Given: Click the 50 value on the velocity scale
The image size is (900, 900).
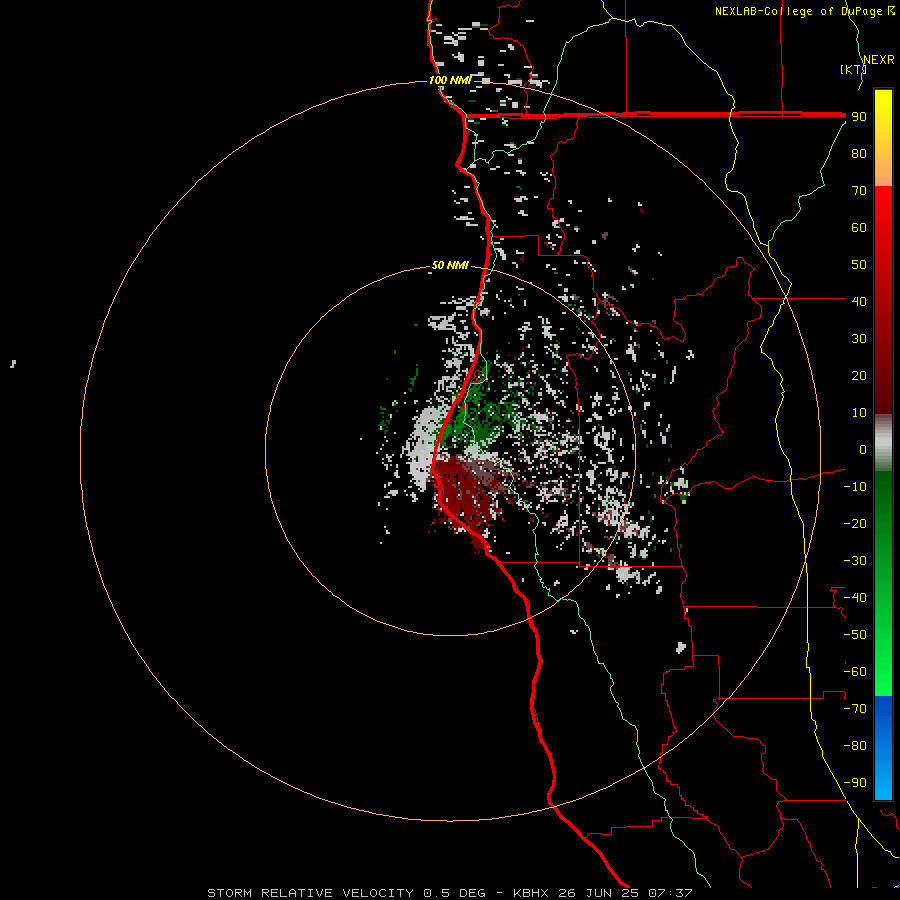Looking at the screenshot, I should click(859, 265).
